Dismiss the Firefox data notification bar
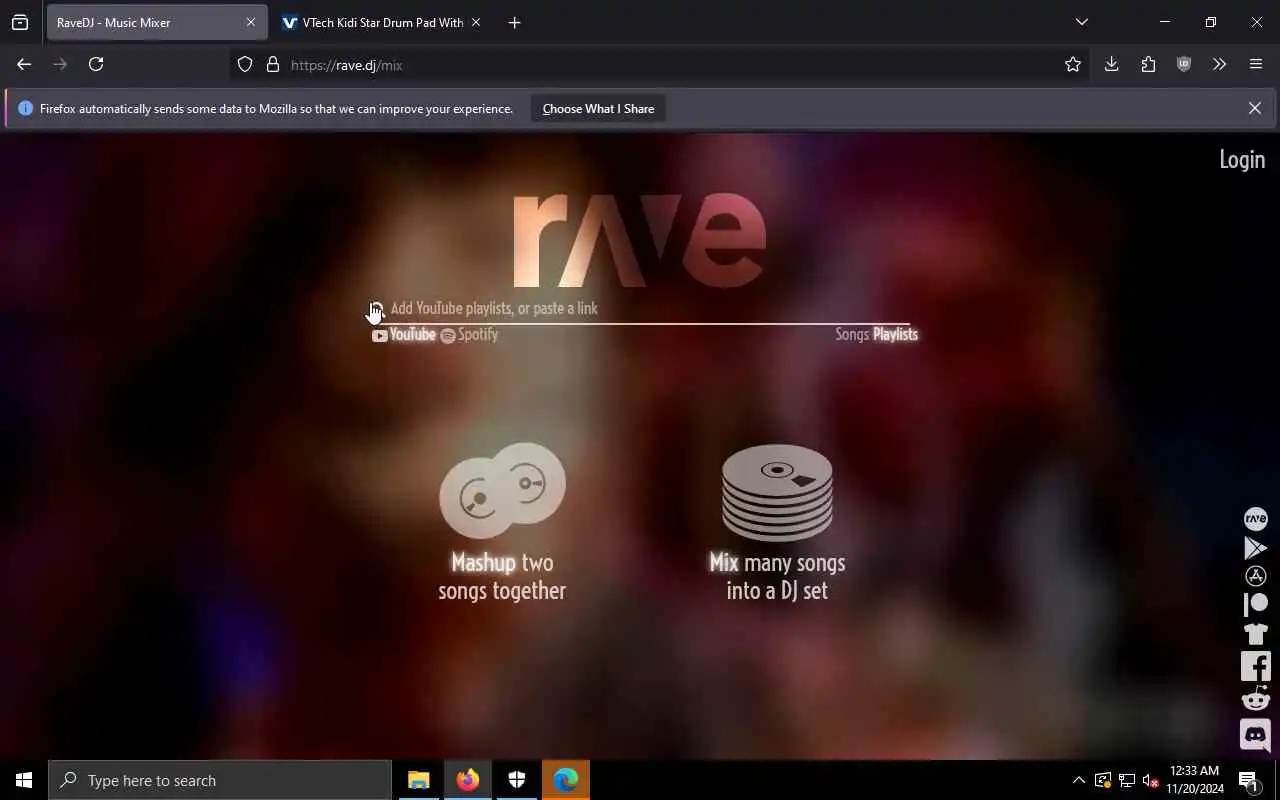 pyautogui.click(x=1254, y=108)
